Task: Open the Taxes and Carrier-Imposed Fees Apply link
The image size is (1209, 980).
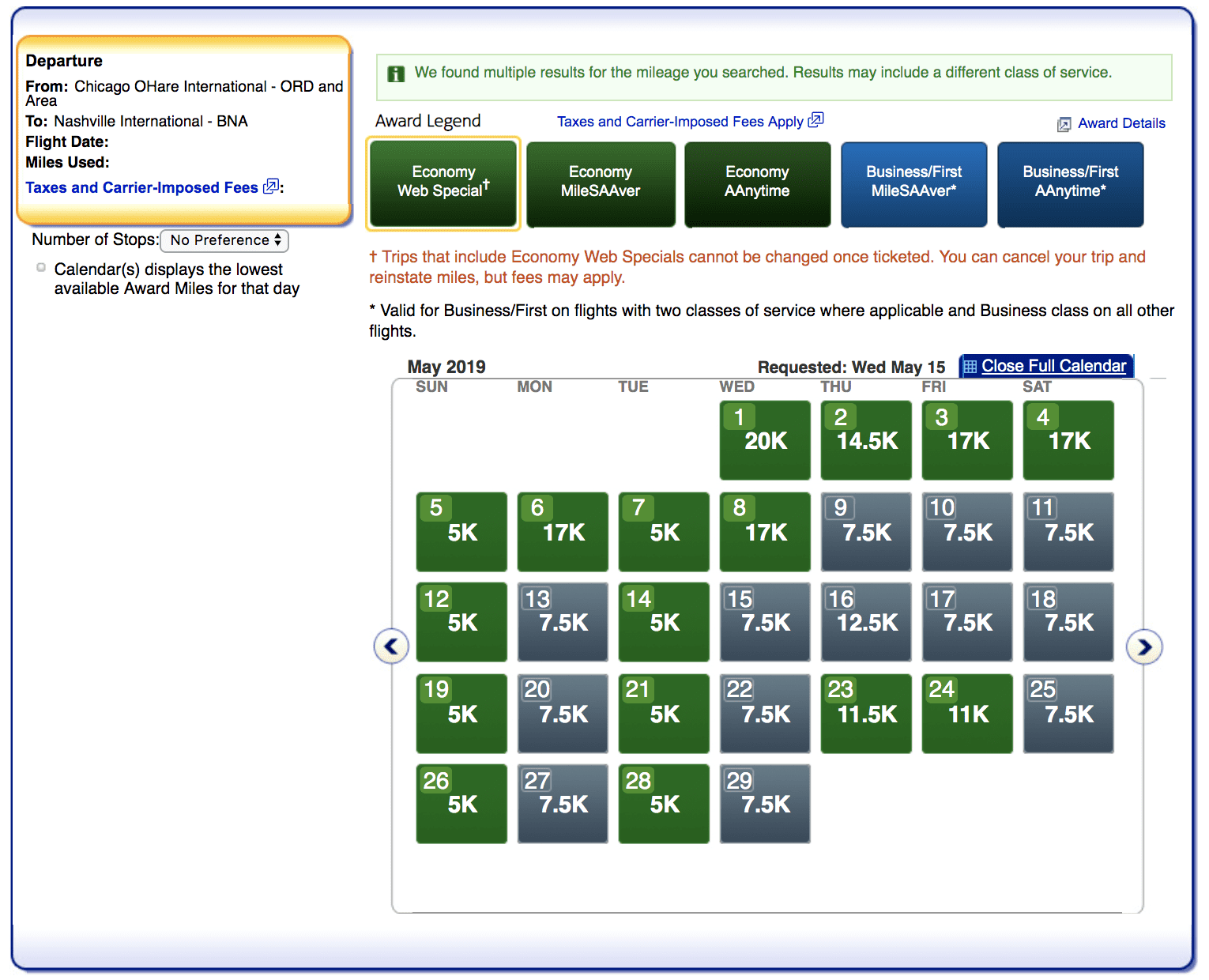Action: pos(681,121)
